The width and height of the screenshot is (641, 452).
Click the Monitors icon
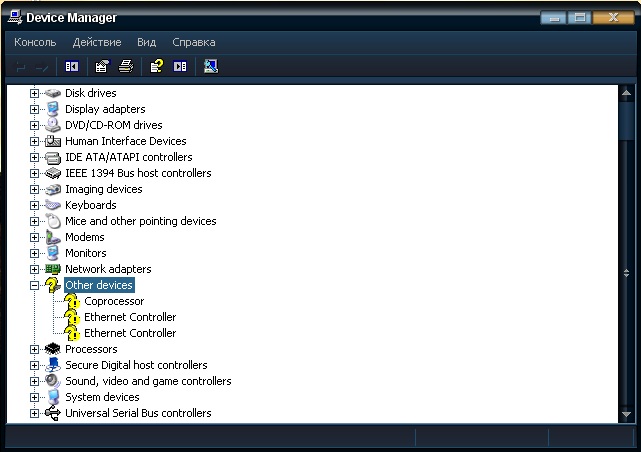[53, 253]
